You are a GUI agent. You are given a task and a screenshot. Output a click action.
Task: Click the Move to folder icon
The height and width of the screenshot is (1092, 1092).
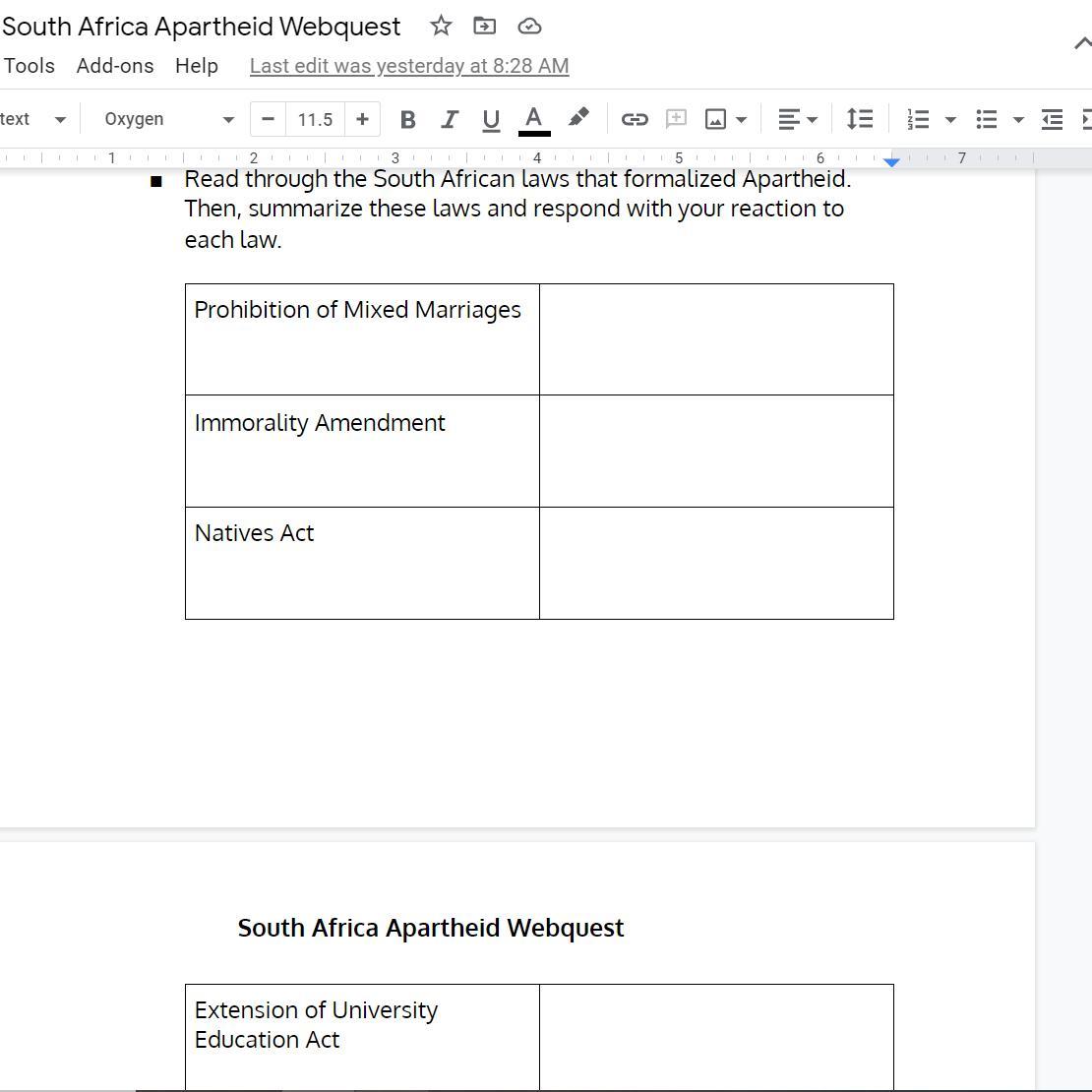[484, 27]
